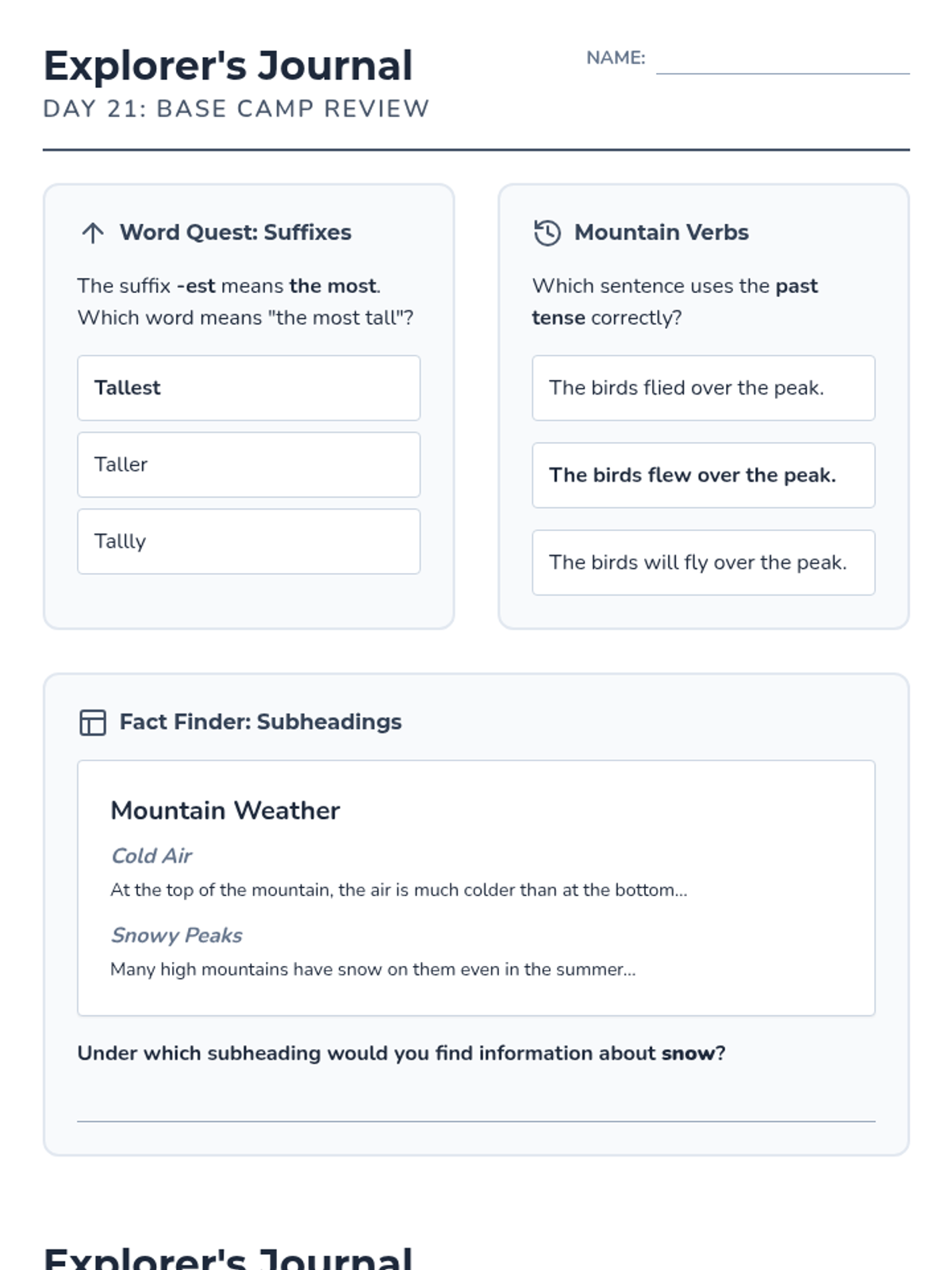Choose 'The birds flied over the peak.'
Viewport: 952px width, 1270px height.
[704, 388]
